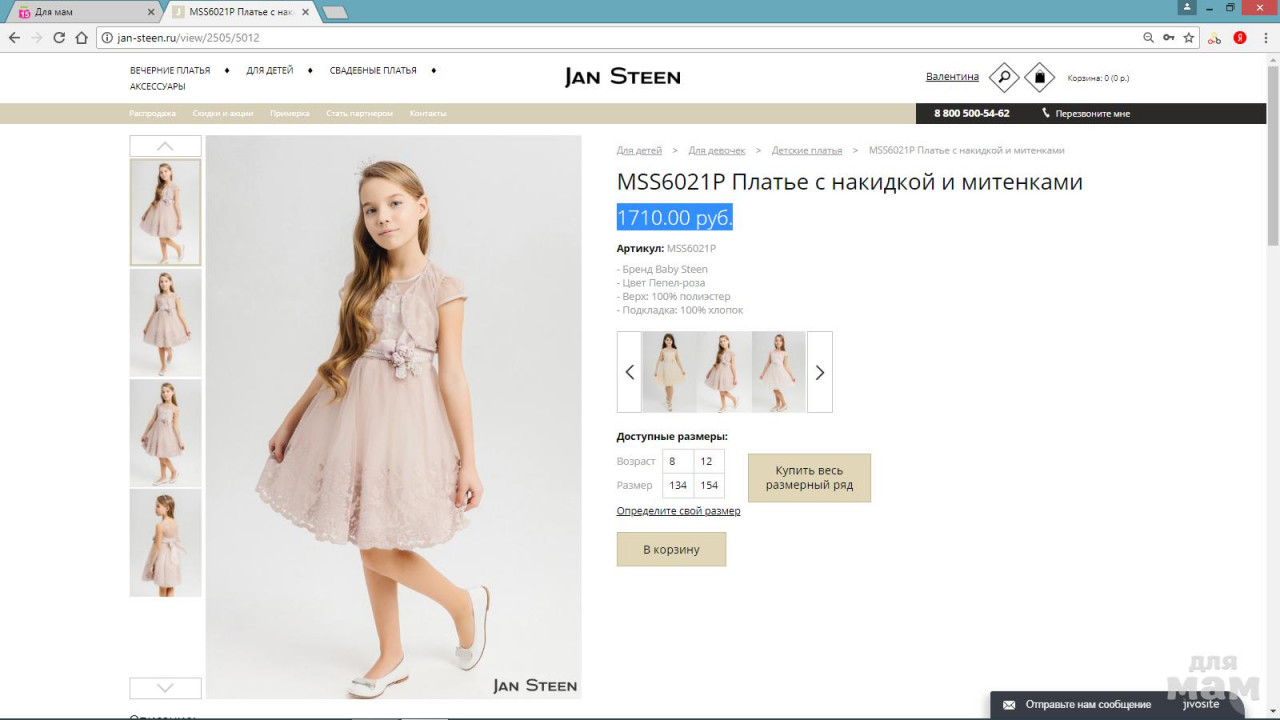This screenshot has width=1280, height=720.
Task: Click the key password icon in address bar
Action: click(1168, 38)
